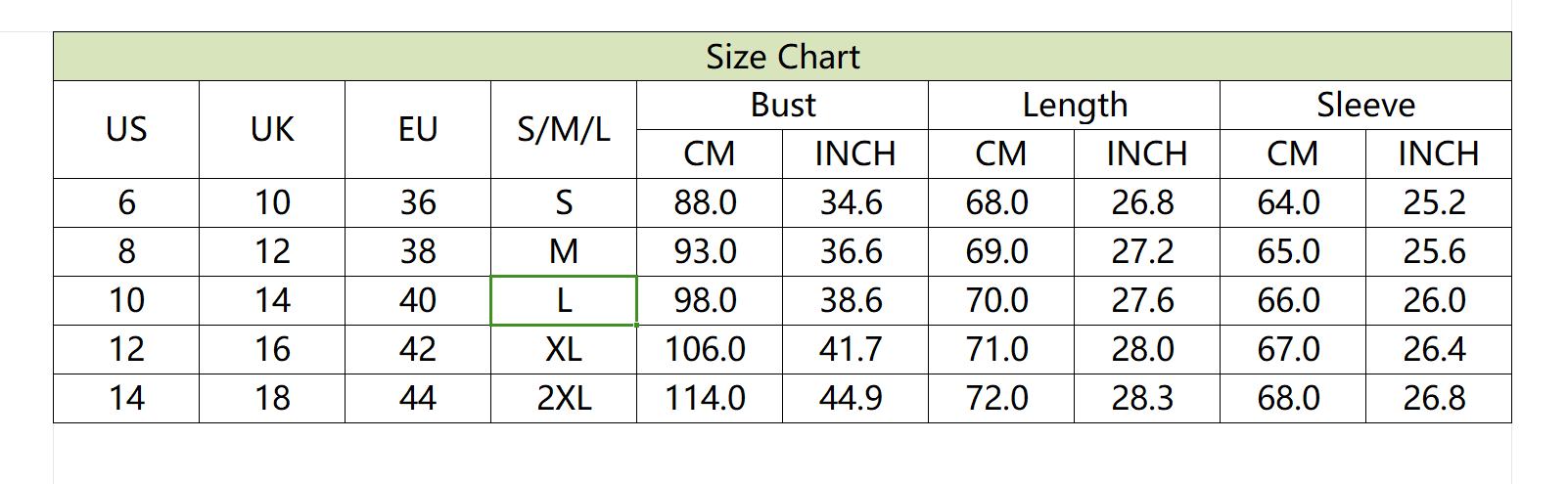Click the cell containing 2XL

click(564, 398)
